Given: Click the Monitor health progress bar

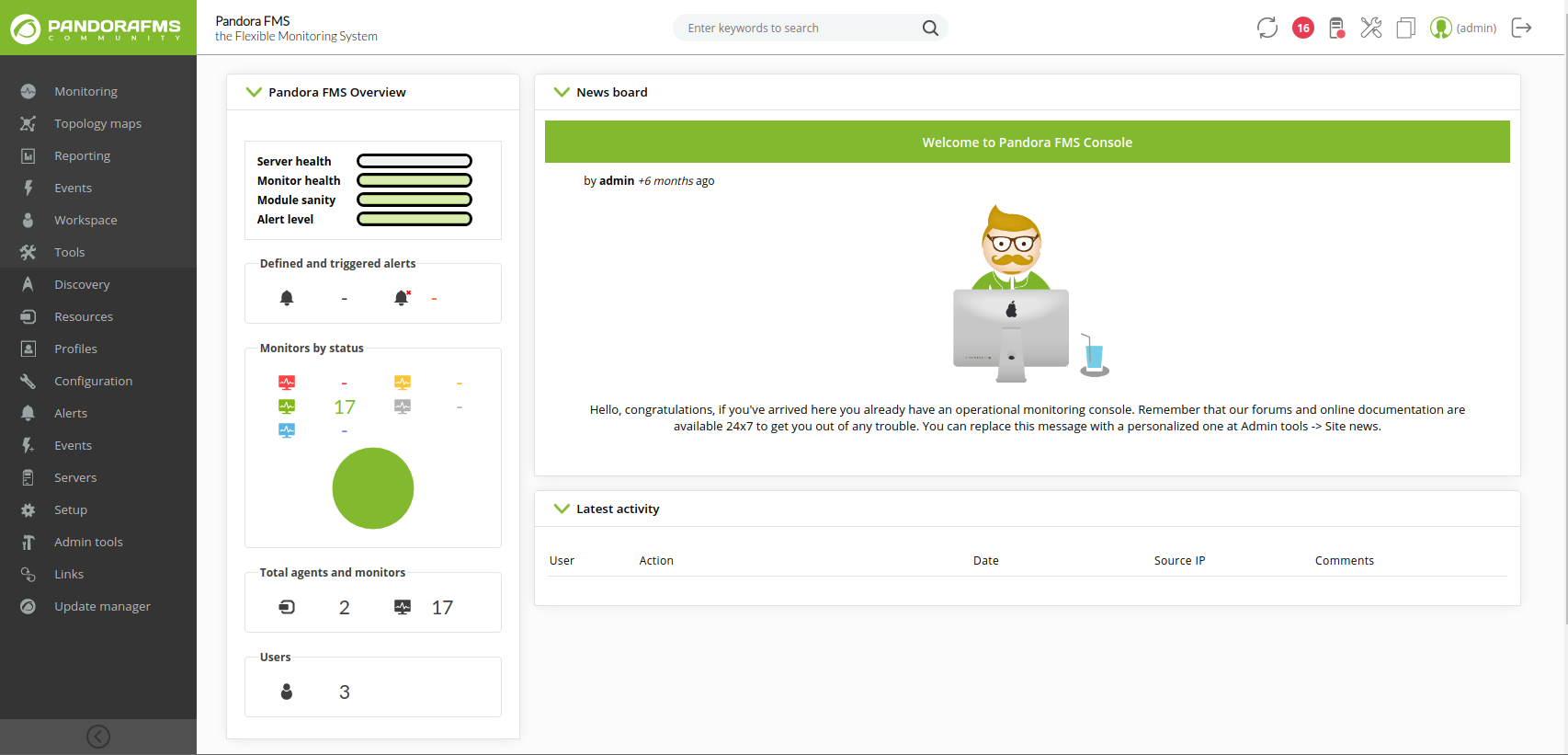Looking at the screenshot, I should tap(415, 180).
